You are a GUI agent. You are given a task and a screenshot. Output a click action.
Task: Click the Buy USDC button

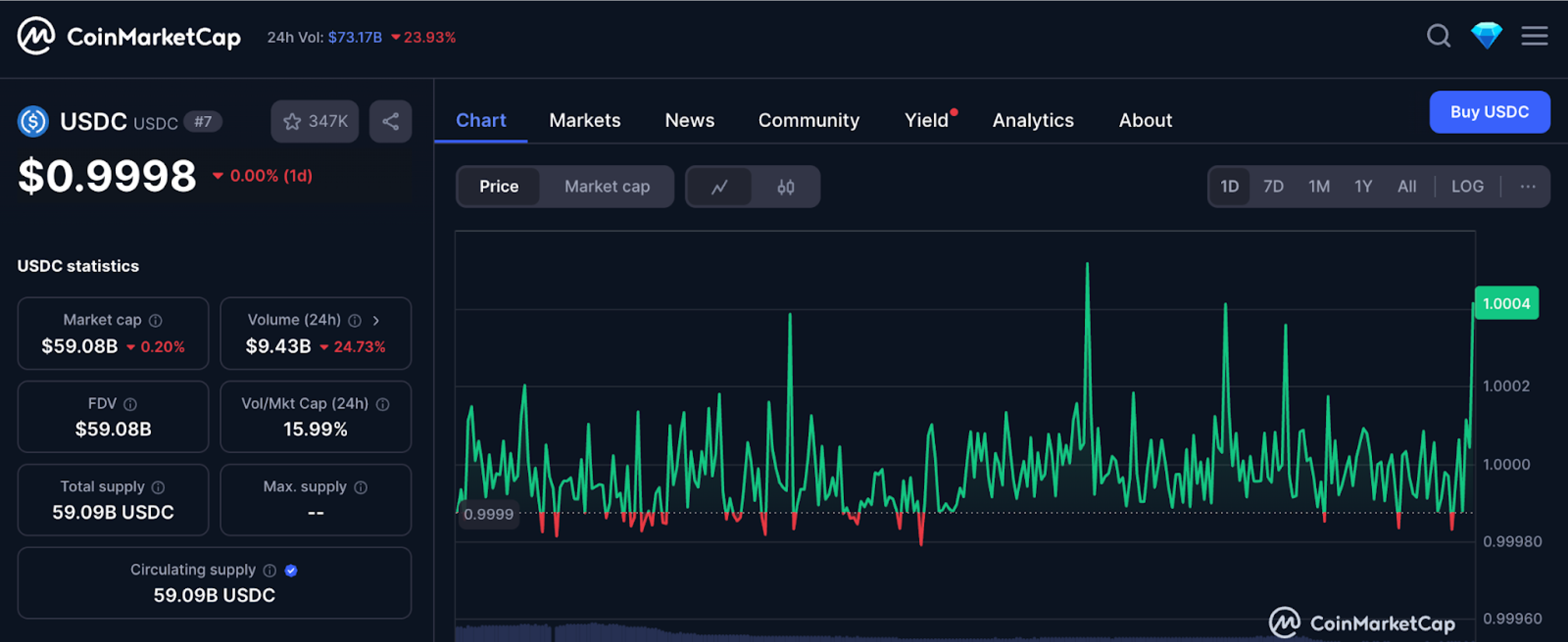pos(1490,112)
